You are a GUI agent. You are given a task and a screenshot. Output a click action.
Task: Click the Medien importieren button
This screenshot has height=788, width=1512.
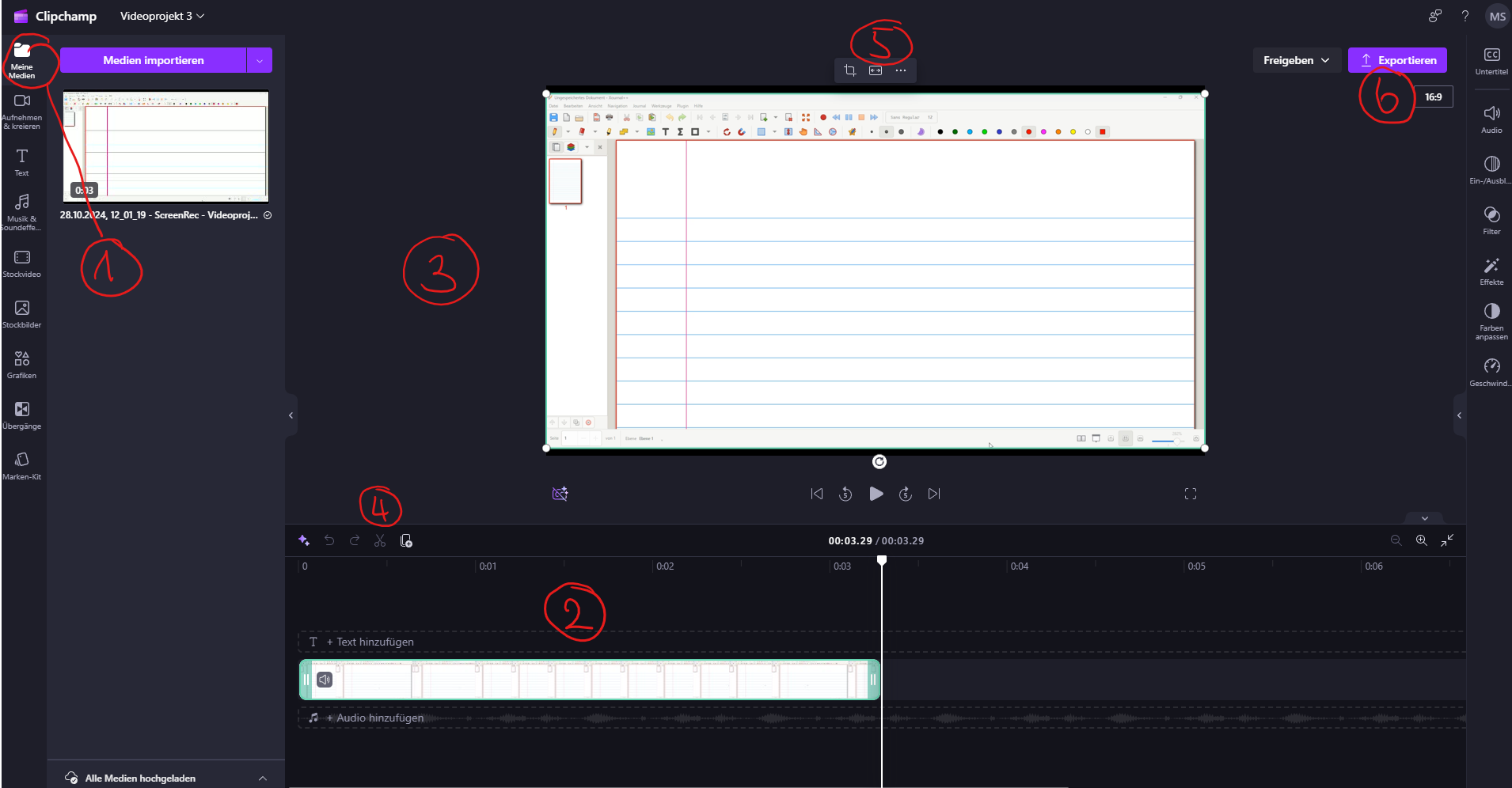[154, 60]
